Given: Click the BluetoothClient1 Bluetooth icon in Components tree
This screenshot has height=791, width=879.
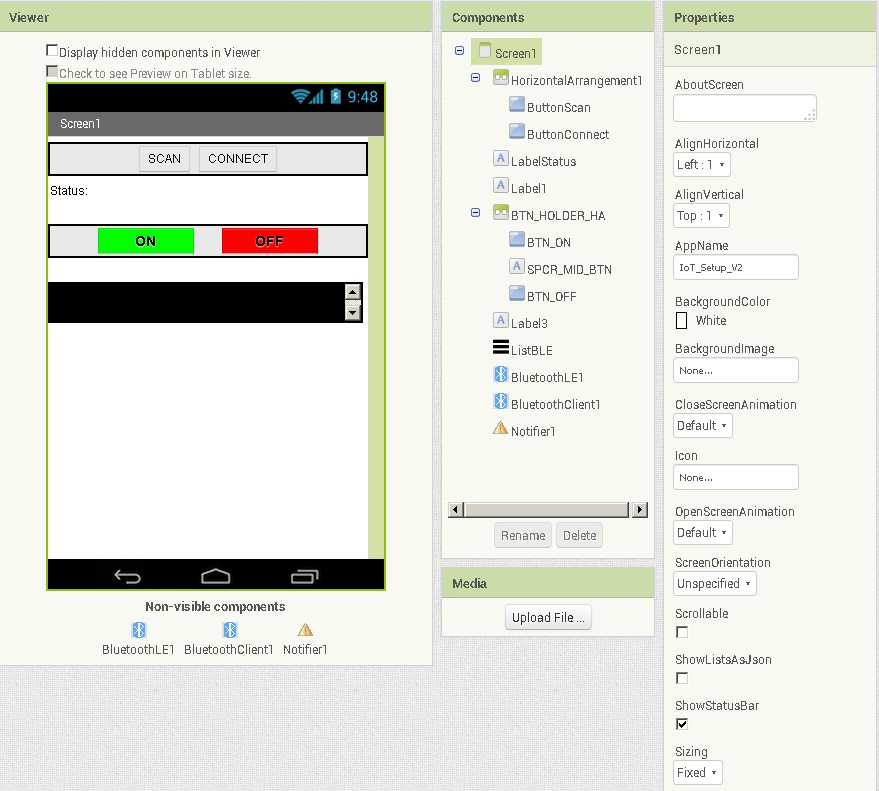Looking at the screenshot, I should pyautogui.click(x=500, y=404).
